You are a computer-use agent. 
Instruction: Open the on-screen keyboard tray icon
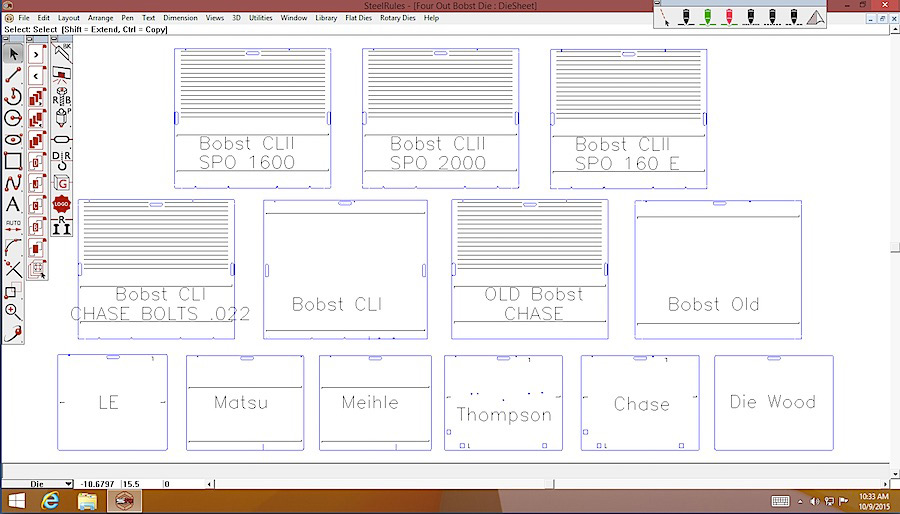[780, 501]
